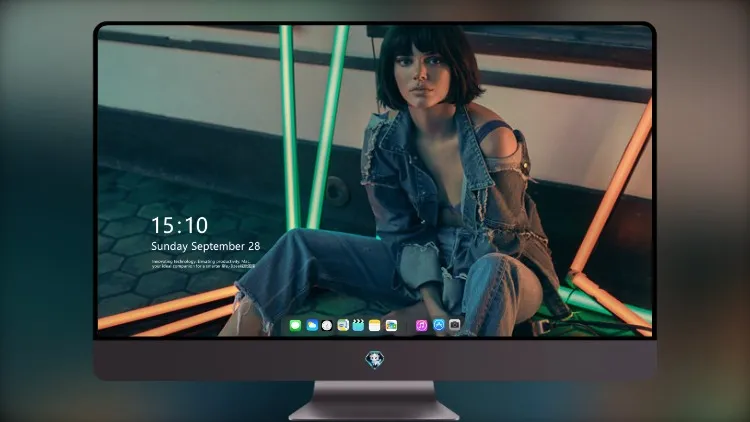The image size is (750, 422).
Task: Open the iMovie clapperboard icon
Action: click(358, 325)
